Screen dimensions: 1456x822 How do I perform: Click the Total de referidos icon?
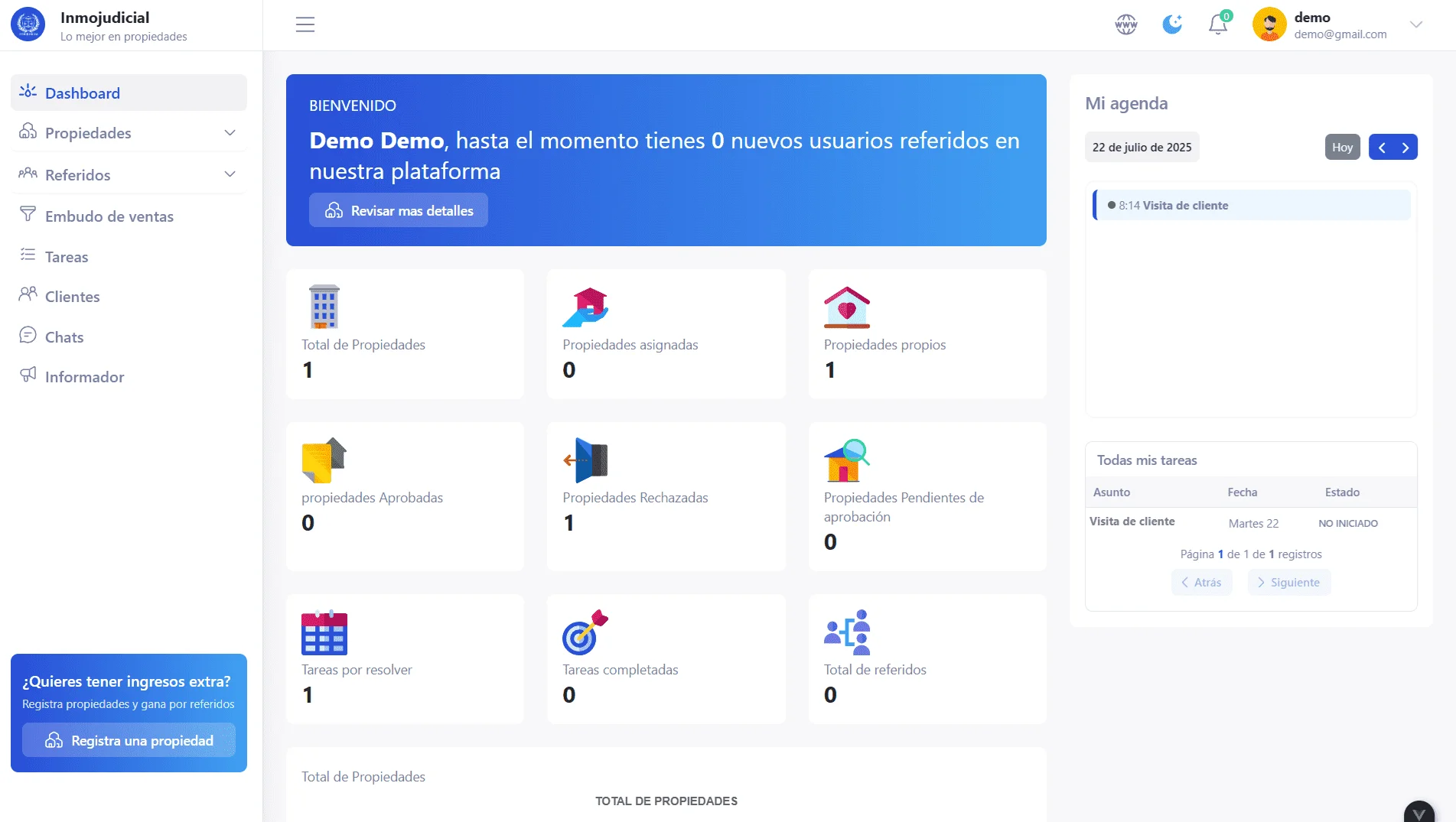(847, 632)
